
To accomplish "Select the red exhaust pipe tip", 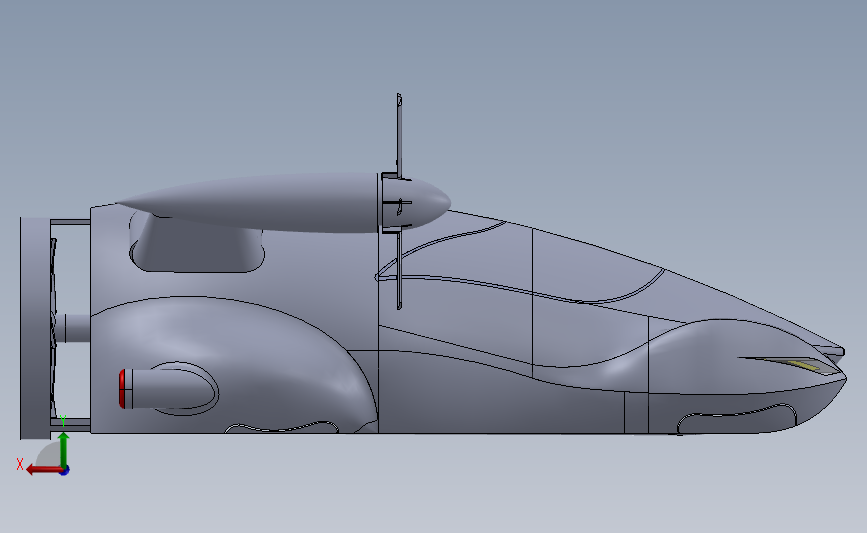I will tap(122, 389).
